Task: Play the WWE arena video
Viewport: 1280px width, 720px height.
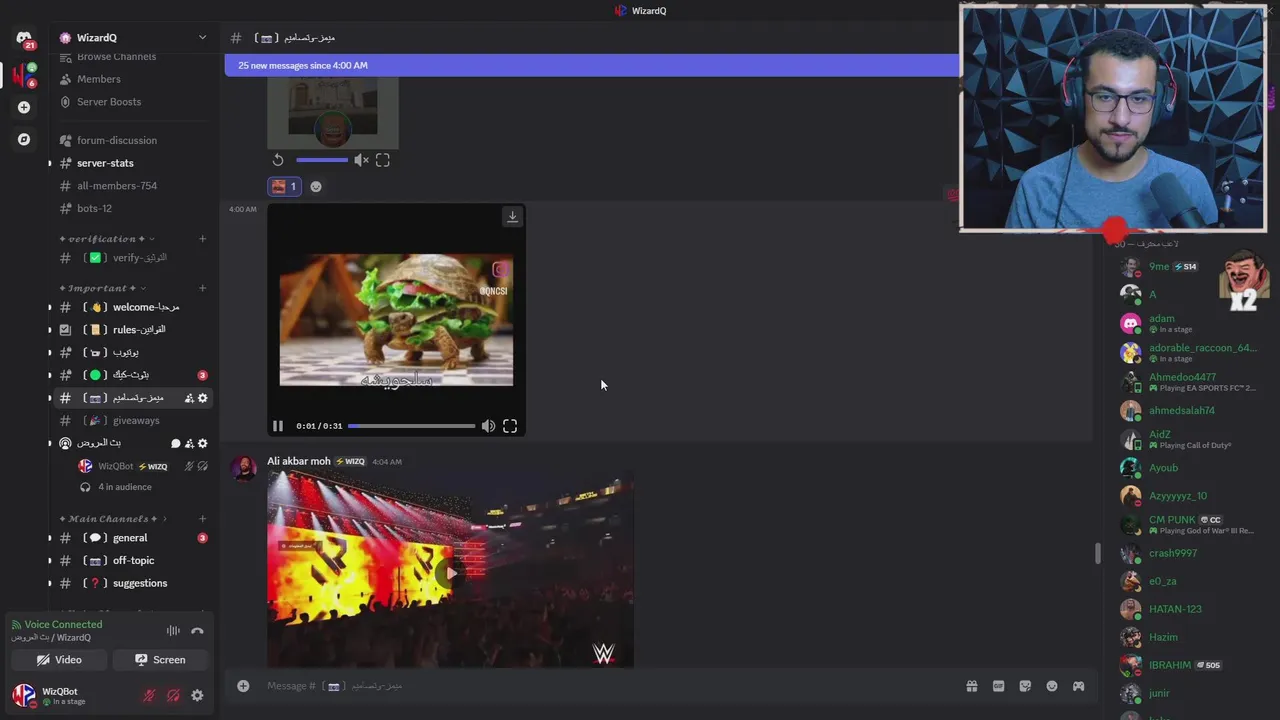Action: [x=450, y=573]
